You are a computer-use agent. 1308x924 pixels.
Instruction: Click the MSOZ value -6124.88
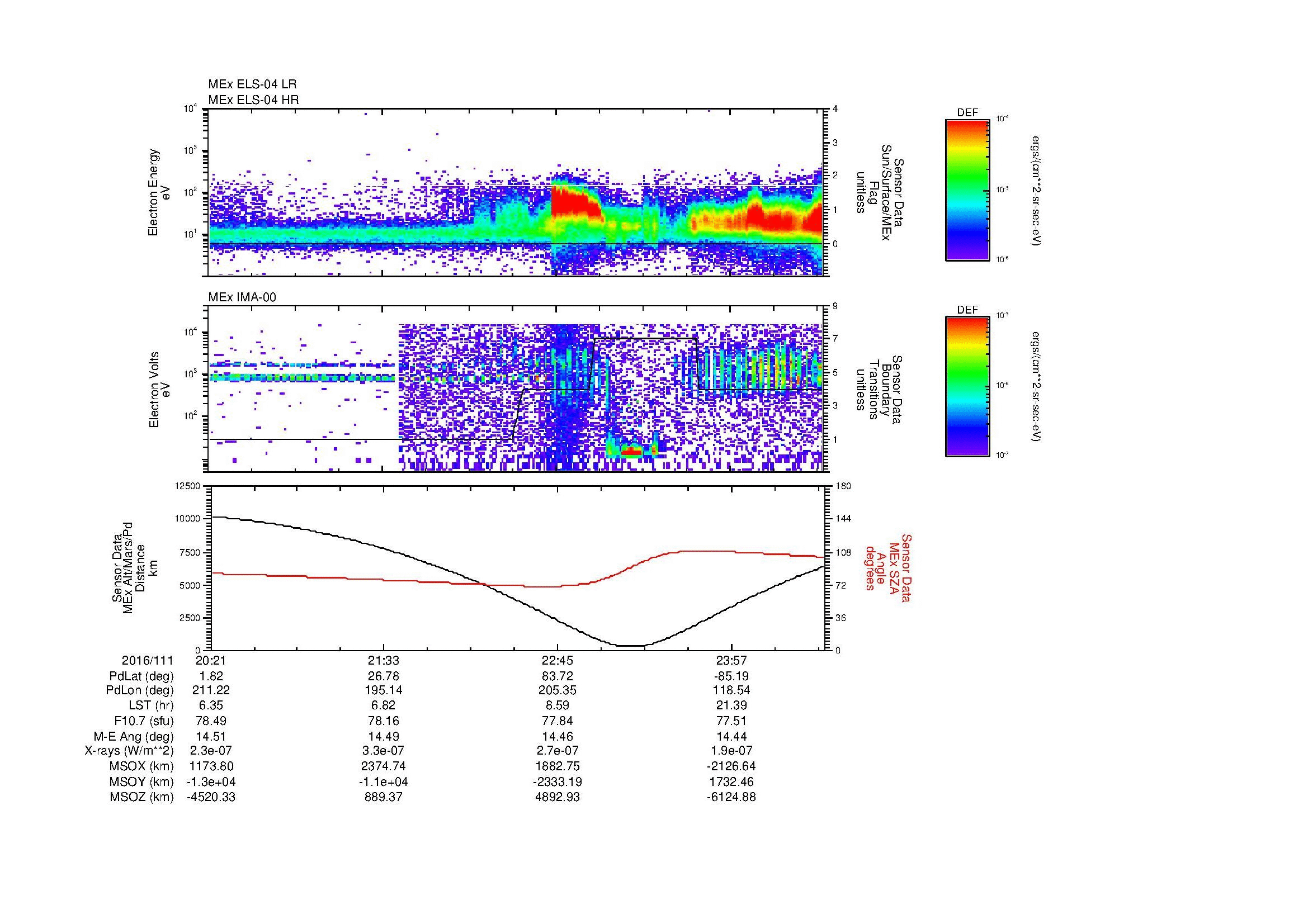tap(731, 798)
